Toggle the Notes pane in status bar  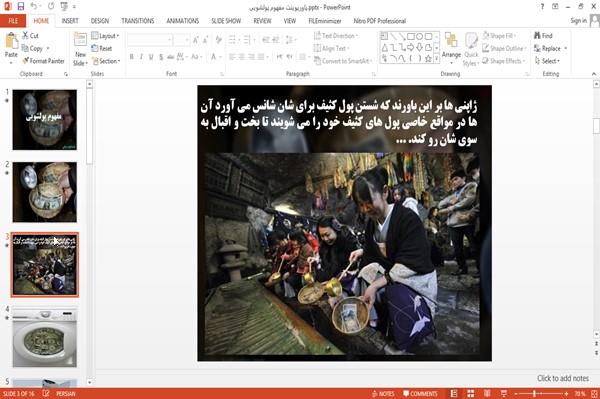[383, 394]
